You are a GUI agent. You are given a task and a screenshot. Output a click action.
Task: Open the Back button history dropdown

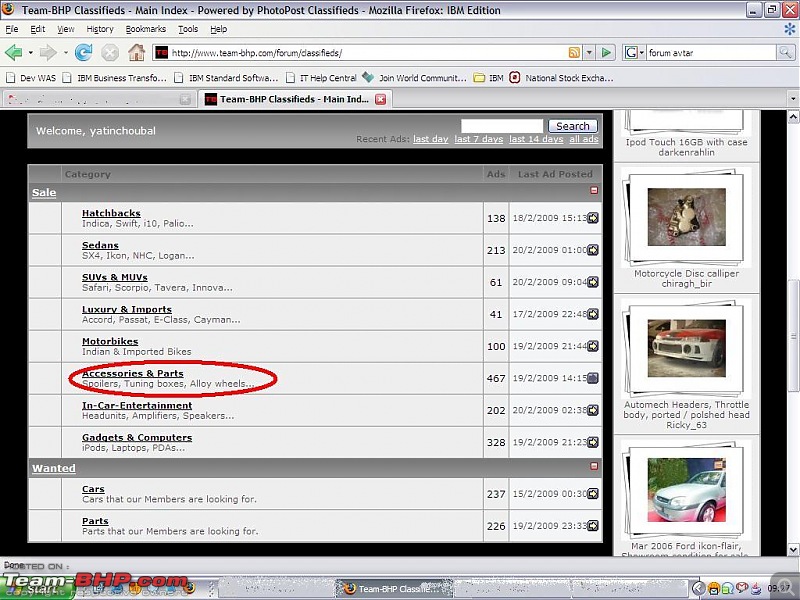pos(30,53)
